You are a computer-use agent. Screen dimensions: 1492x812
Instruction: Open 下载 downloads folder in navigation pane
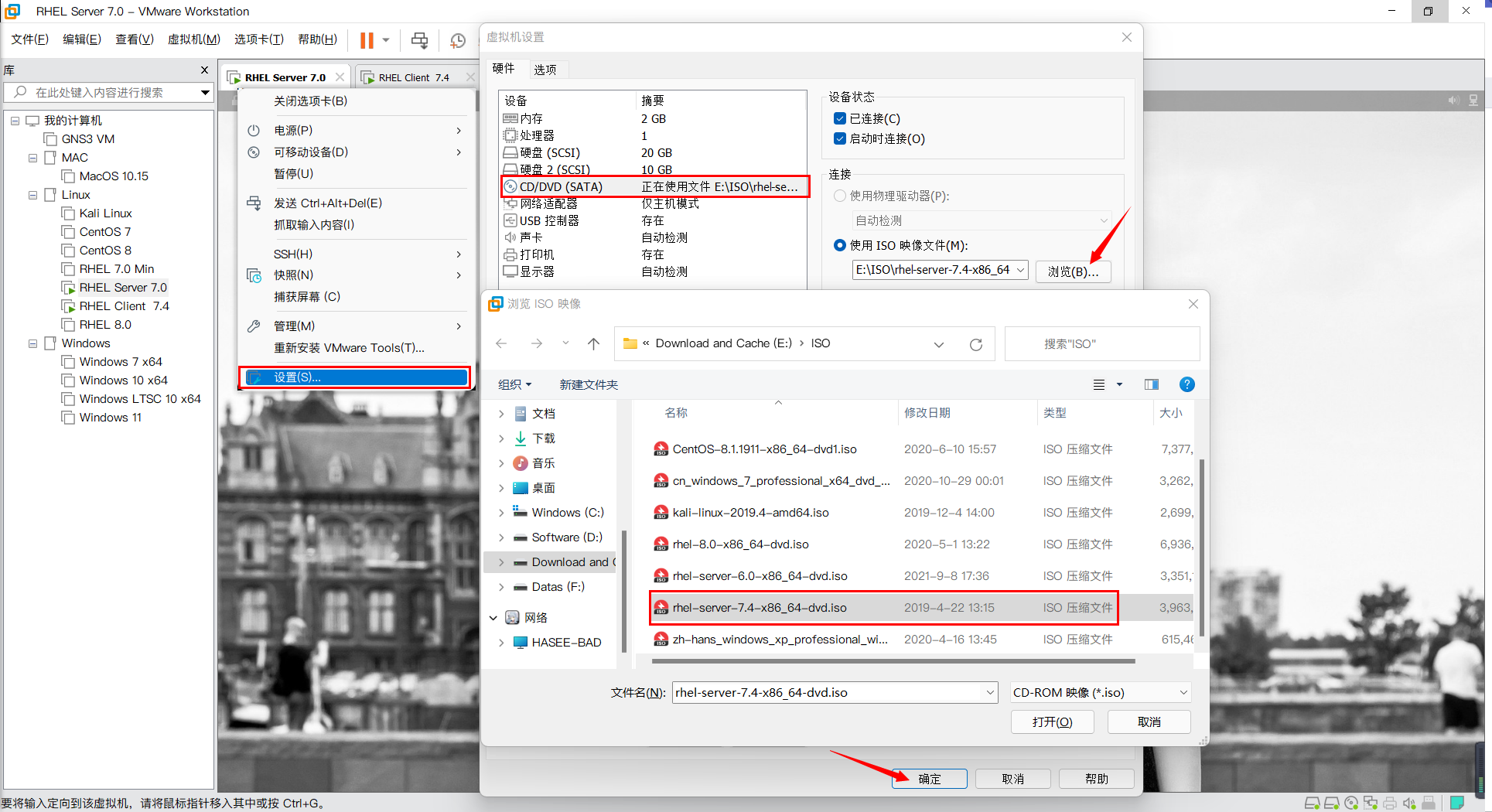click(543, 438)
